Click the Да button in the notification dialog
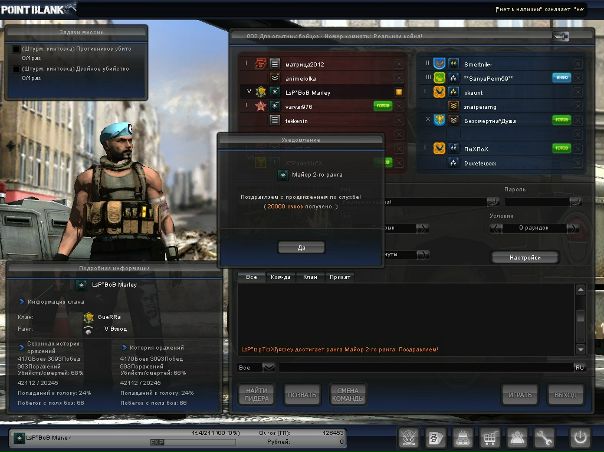The height and width of the screenshot is (452, 604). (302, 246)
